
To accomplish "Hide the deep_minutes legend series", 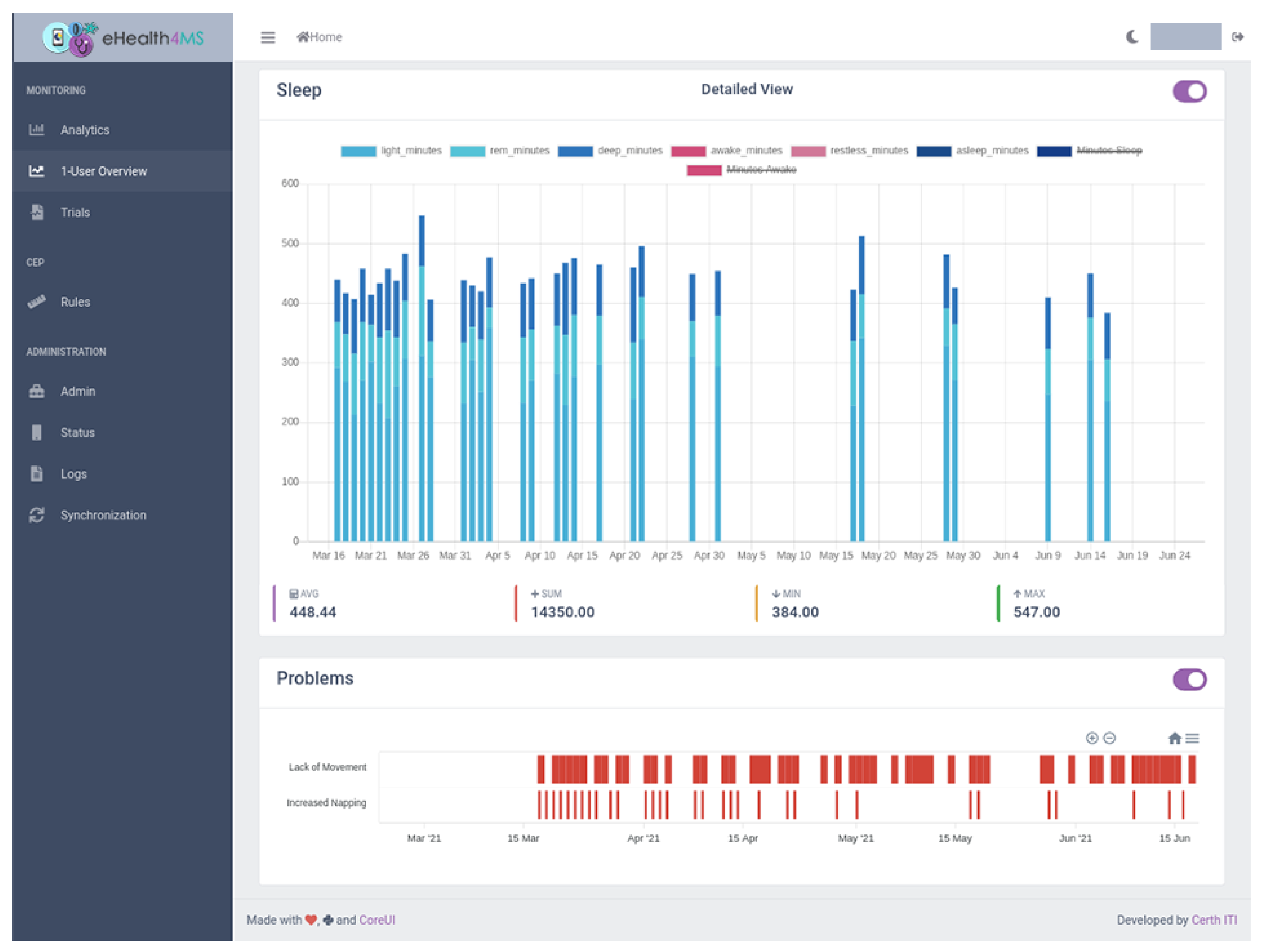I will pos(630,150).
